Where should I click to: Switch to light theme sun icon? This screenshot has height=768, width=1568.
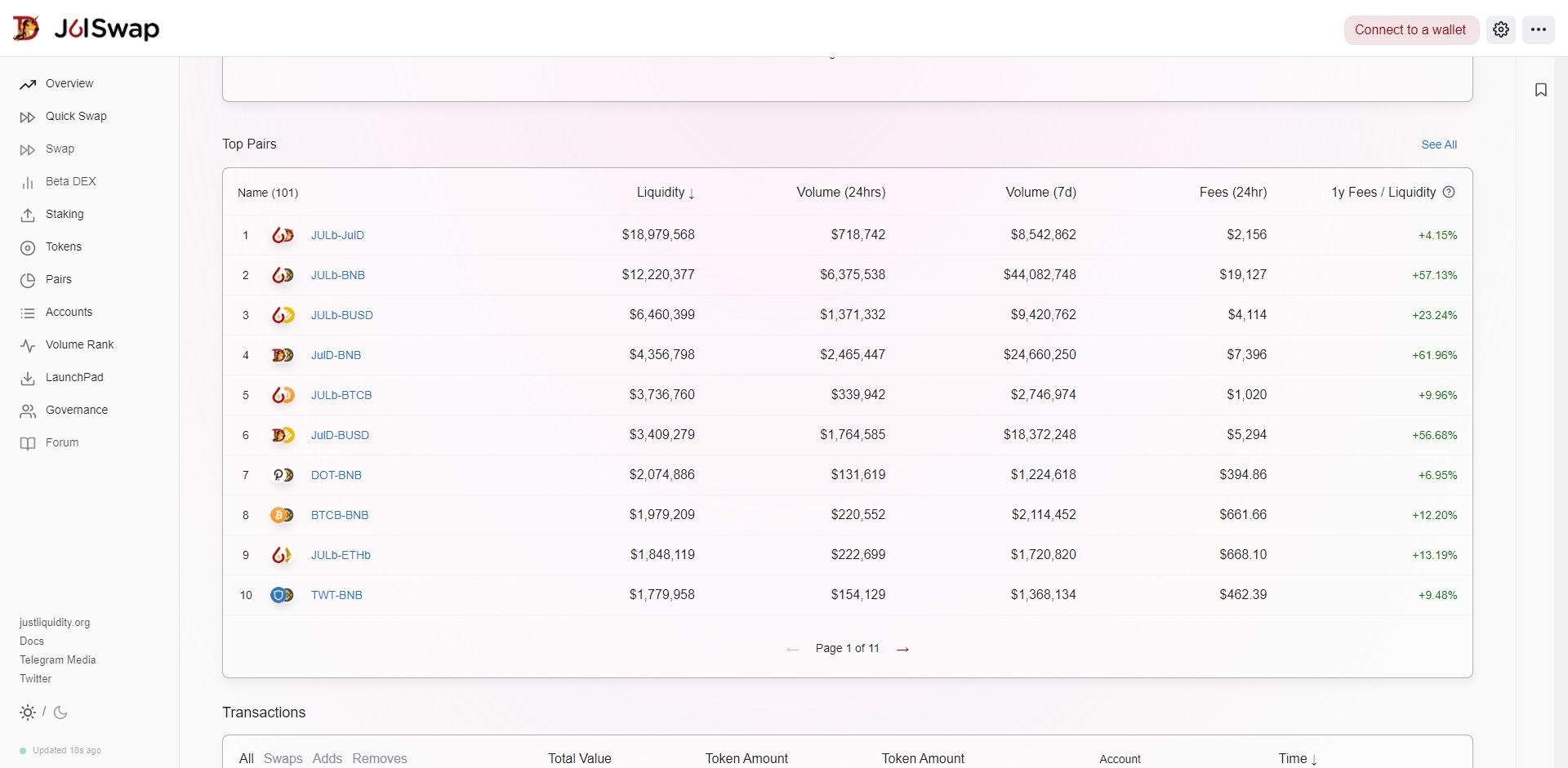point(28,713)
